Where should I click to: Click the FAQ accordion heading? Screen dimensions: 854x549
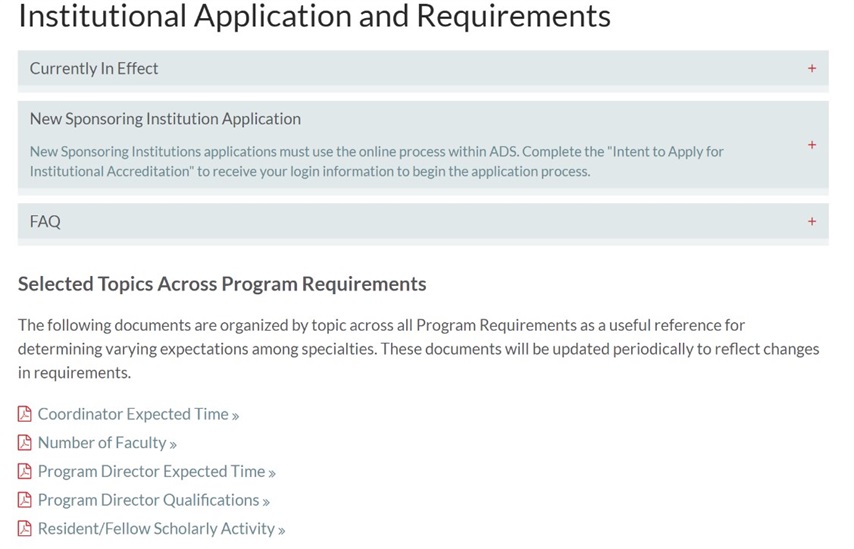click(45, 222)
